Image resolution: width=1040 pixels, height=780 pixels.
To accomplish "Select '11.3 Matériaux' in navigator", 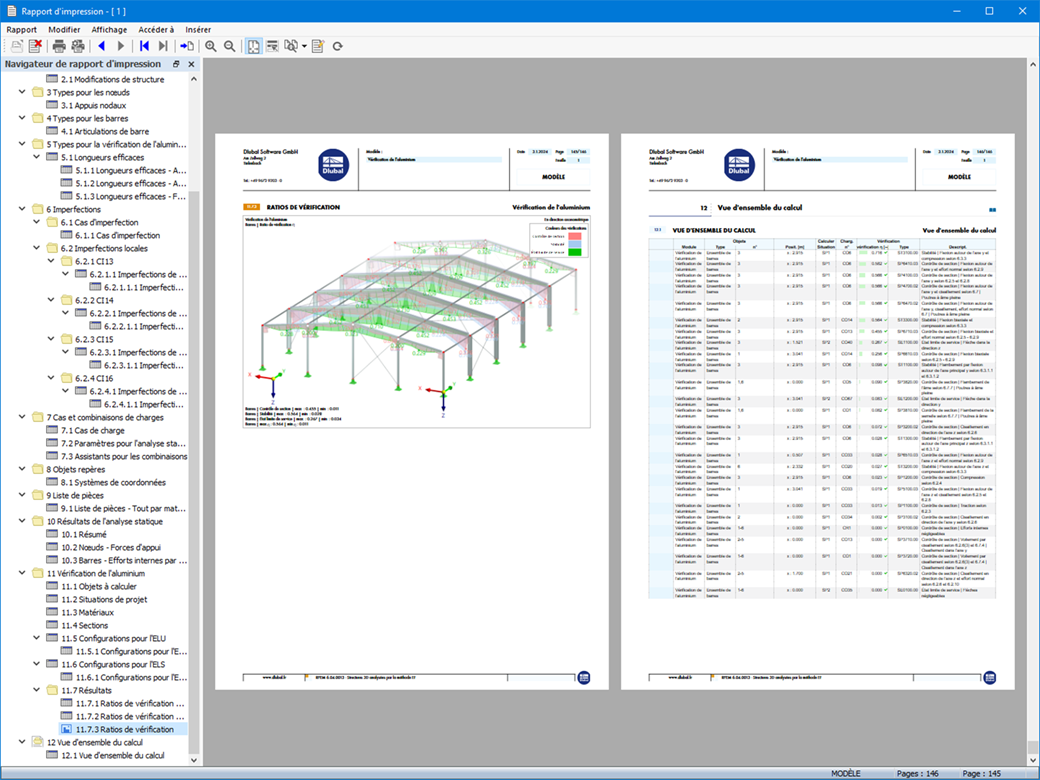I will [88, 612].
